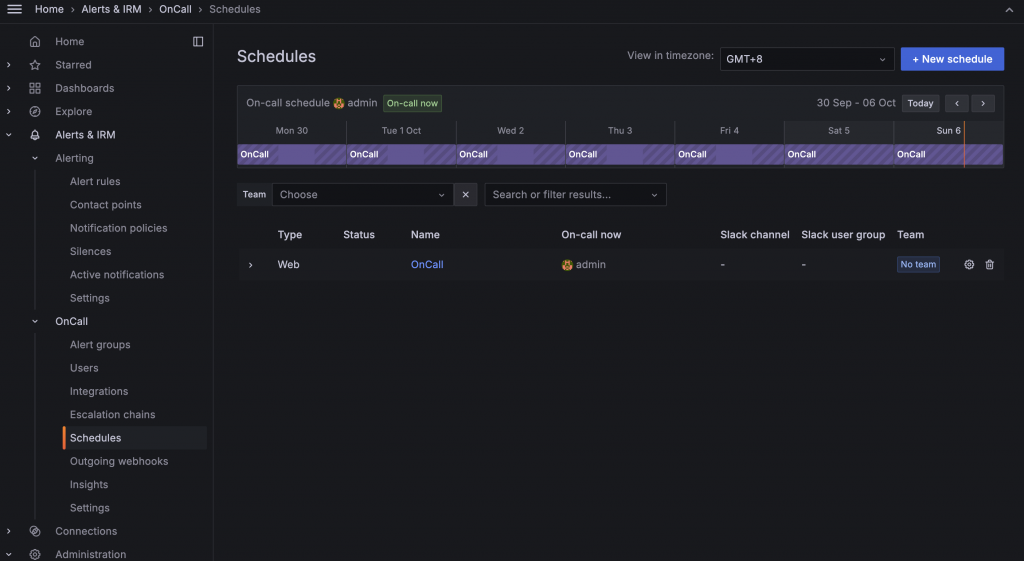
Task: Open Insights under OnCall
Action: point(89,485)
